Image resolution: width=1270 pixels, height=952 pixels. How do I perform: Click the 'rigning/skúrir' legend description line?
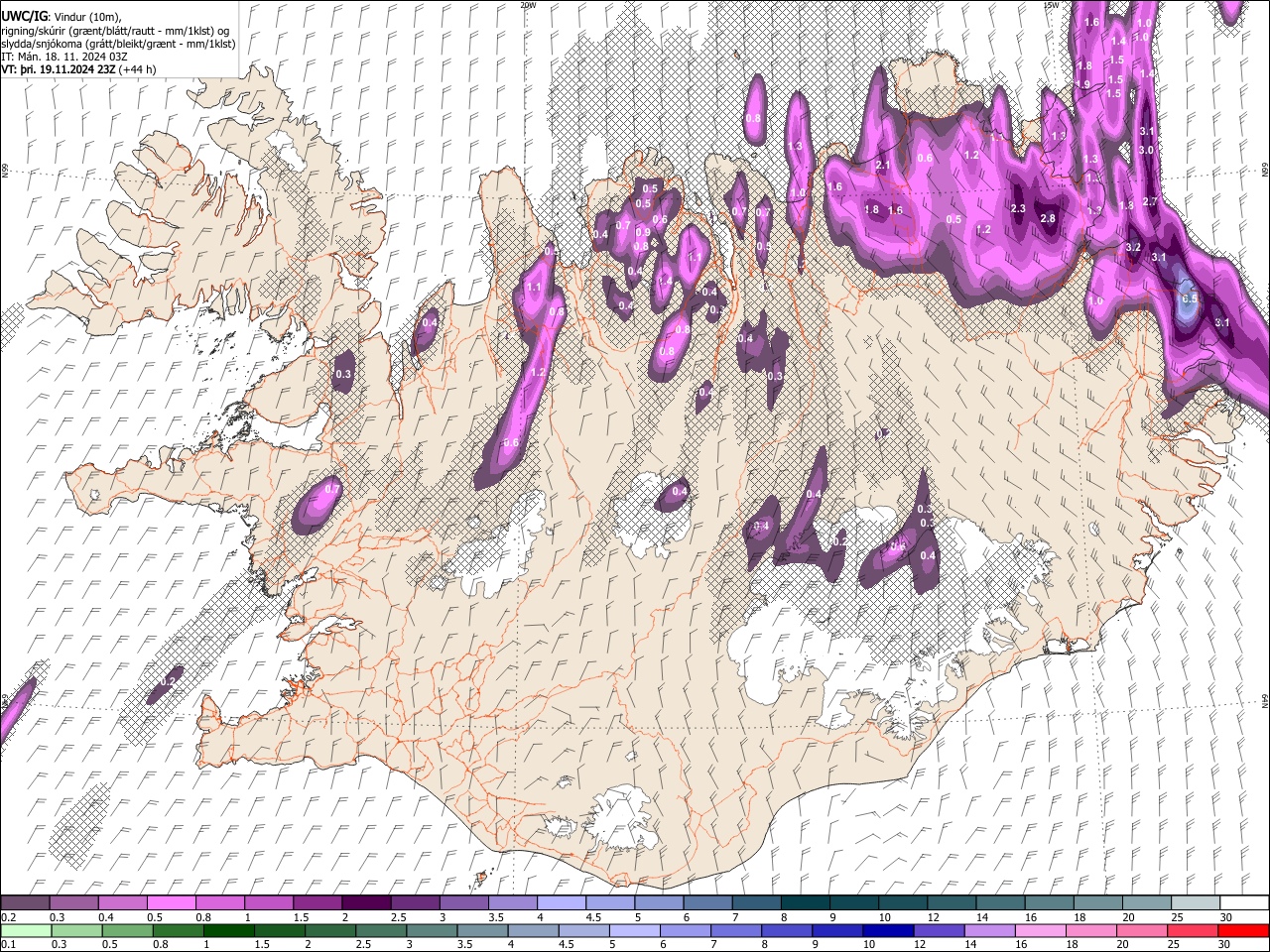[x=115, y=31]
